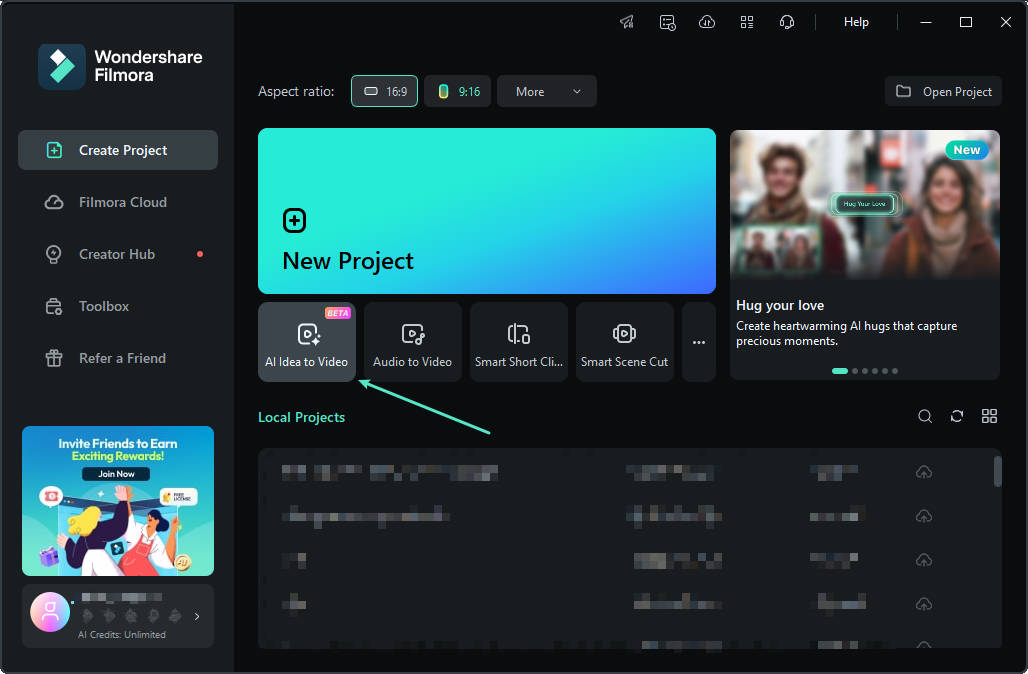
Task: Click the New badge on promo card
Action: tap(967, 150)
